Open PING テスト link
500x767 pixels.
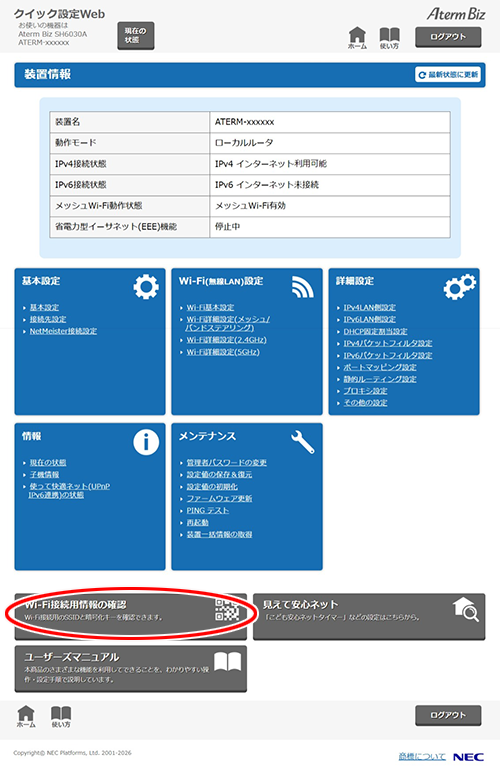[x=207, y=510]
